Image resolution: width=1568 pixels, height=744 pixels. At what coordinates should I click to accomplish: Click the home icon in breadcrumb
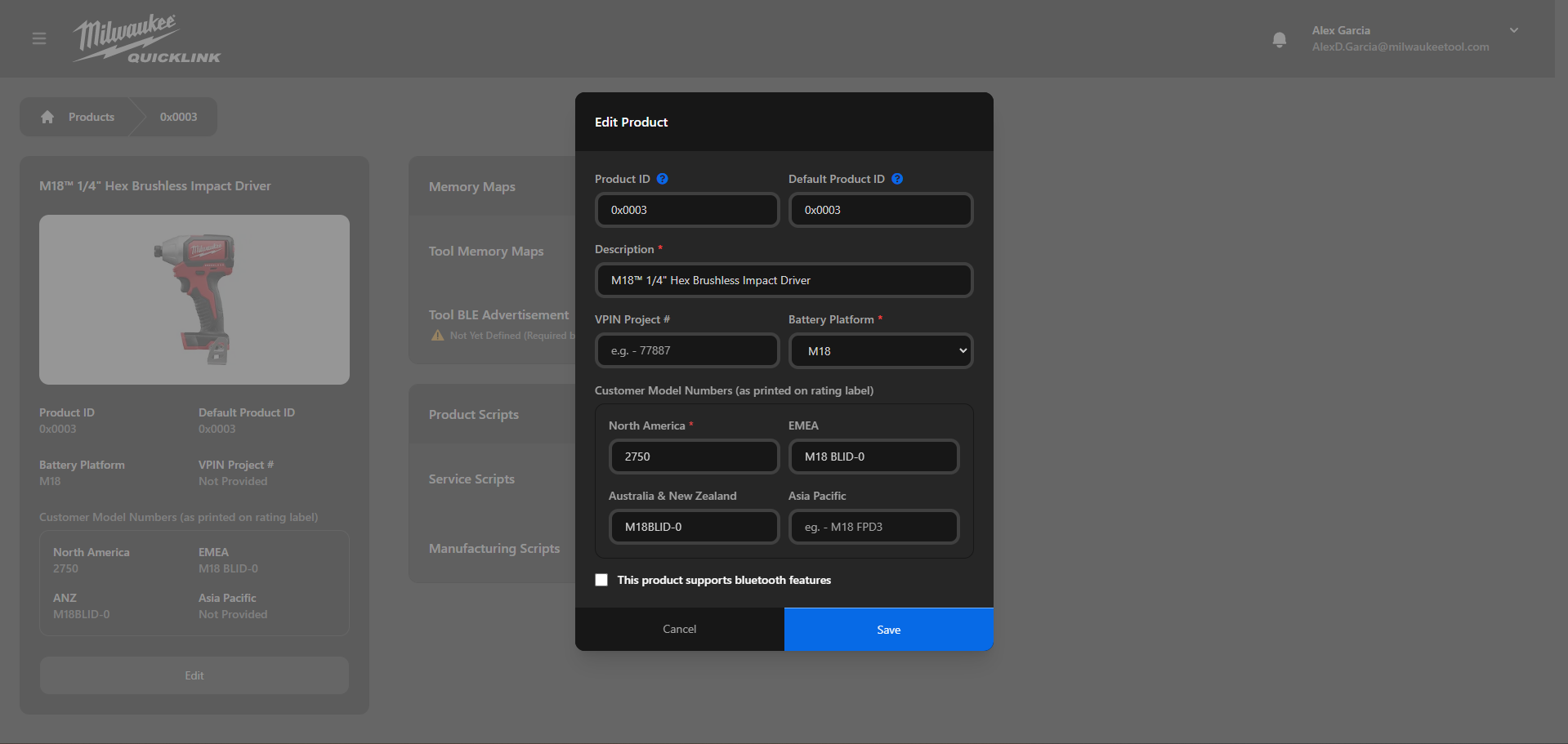(x=47, y=117)
